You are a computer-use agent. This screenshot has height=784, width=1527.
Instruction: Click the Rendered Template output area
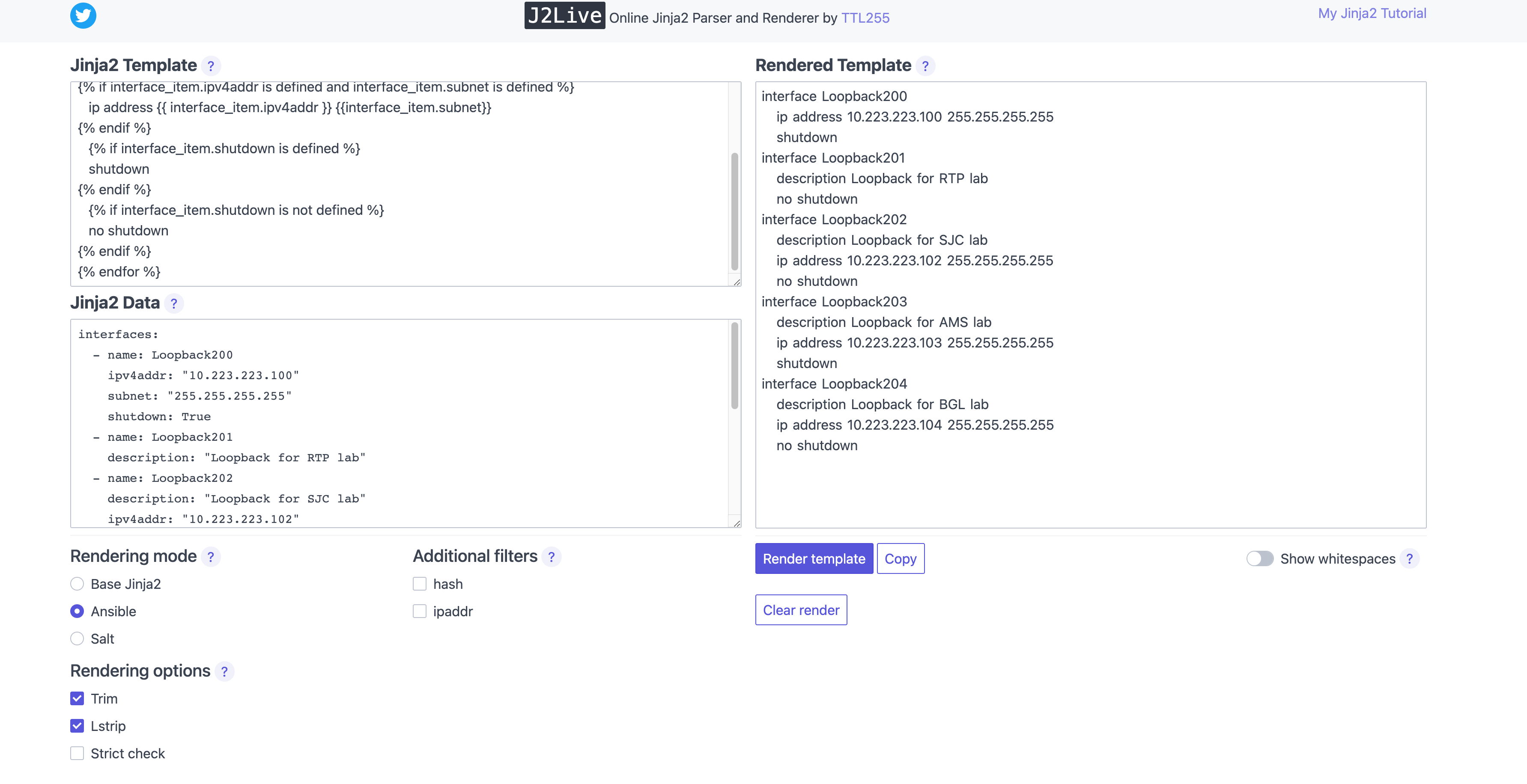click(x=1091, y=305)
